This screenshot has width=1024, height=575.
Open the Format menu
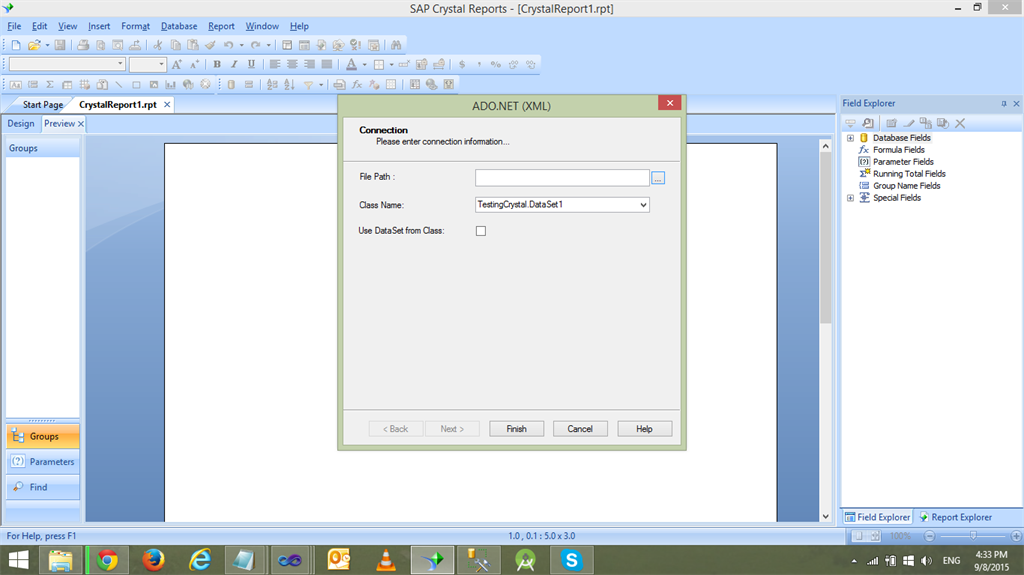(135, 26)
